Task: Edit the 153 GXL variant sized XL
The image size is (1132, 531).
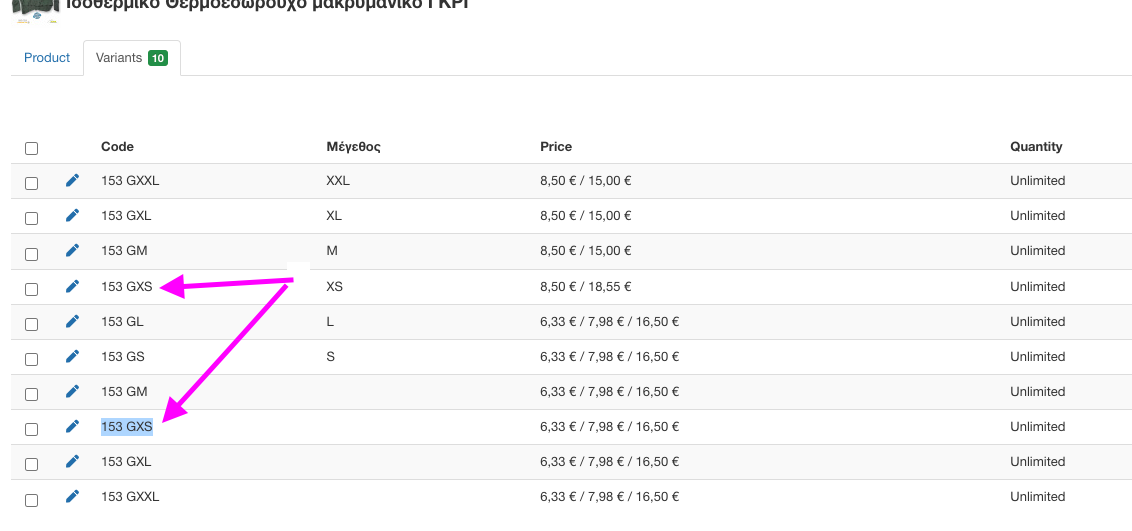Action: click(x=72, y=216)
